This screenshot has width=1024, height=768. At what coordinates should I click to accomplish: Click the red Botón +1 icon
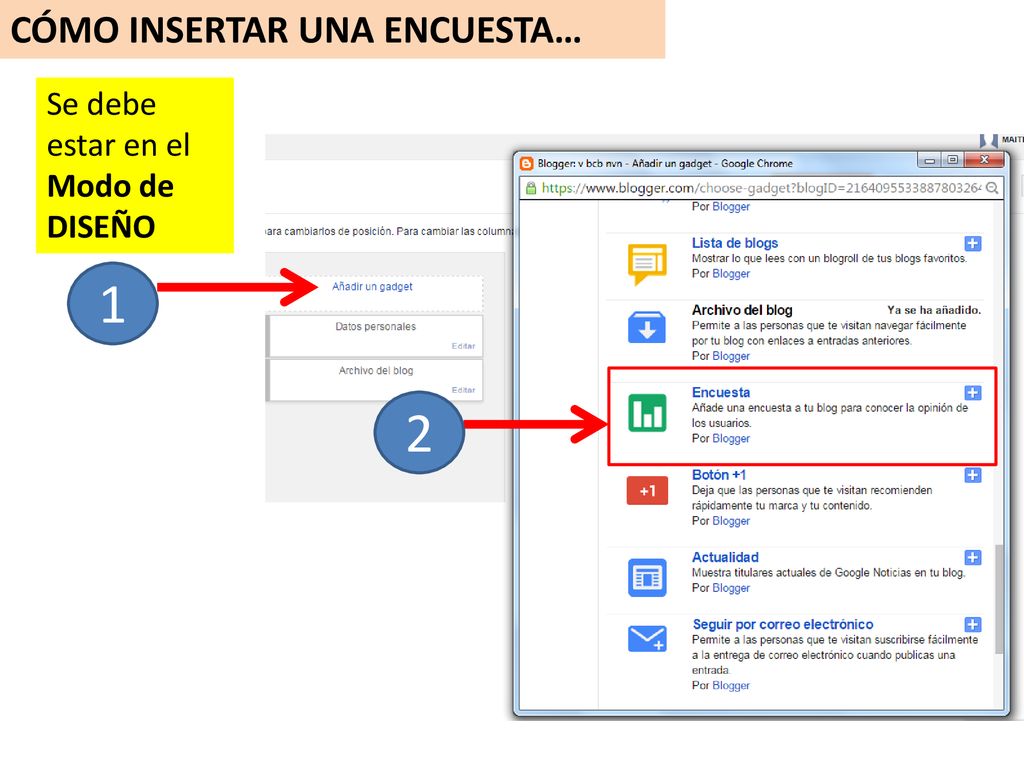coord(647,491)
